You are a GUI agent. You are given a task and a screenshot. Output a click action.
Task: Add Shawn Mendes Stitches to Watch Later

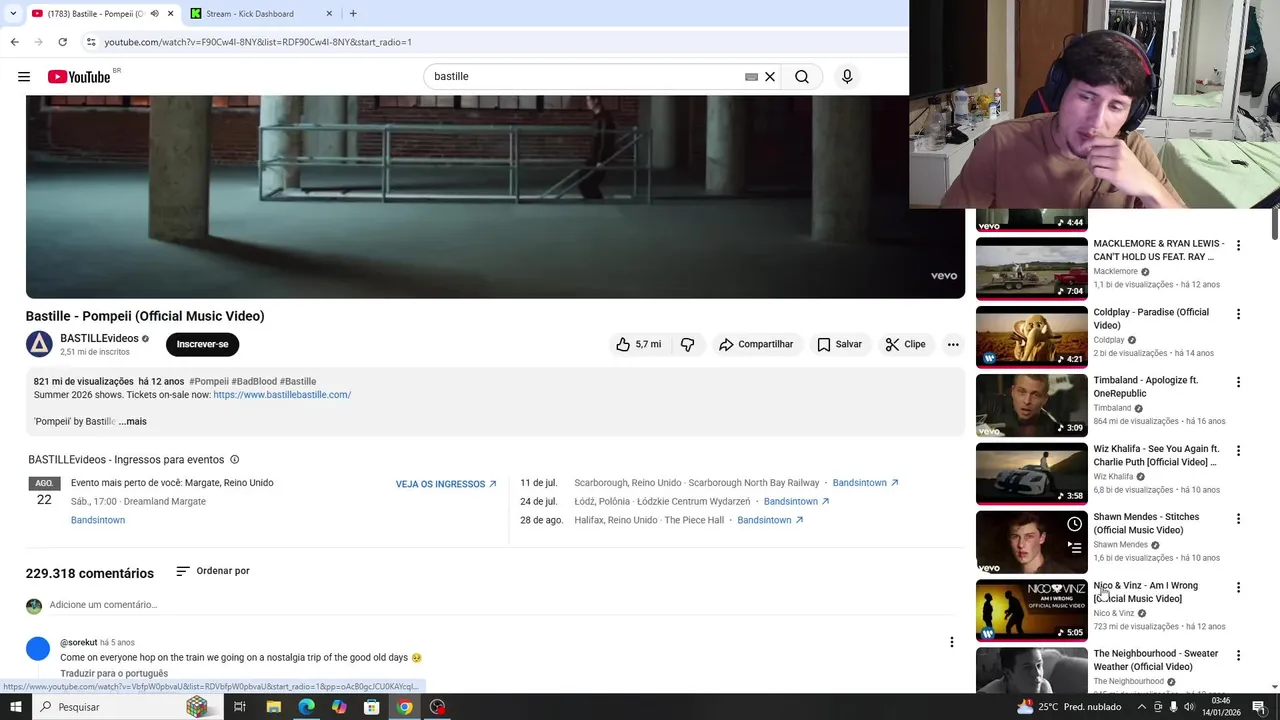pos(1074,524)
